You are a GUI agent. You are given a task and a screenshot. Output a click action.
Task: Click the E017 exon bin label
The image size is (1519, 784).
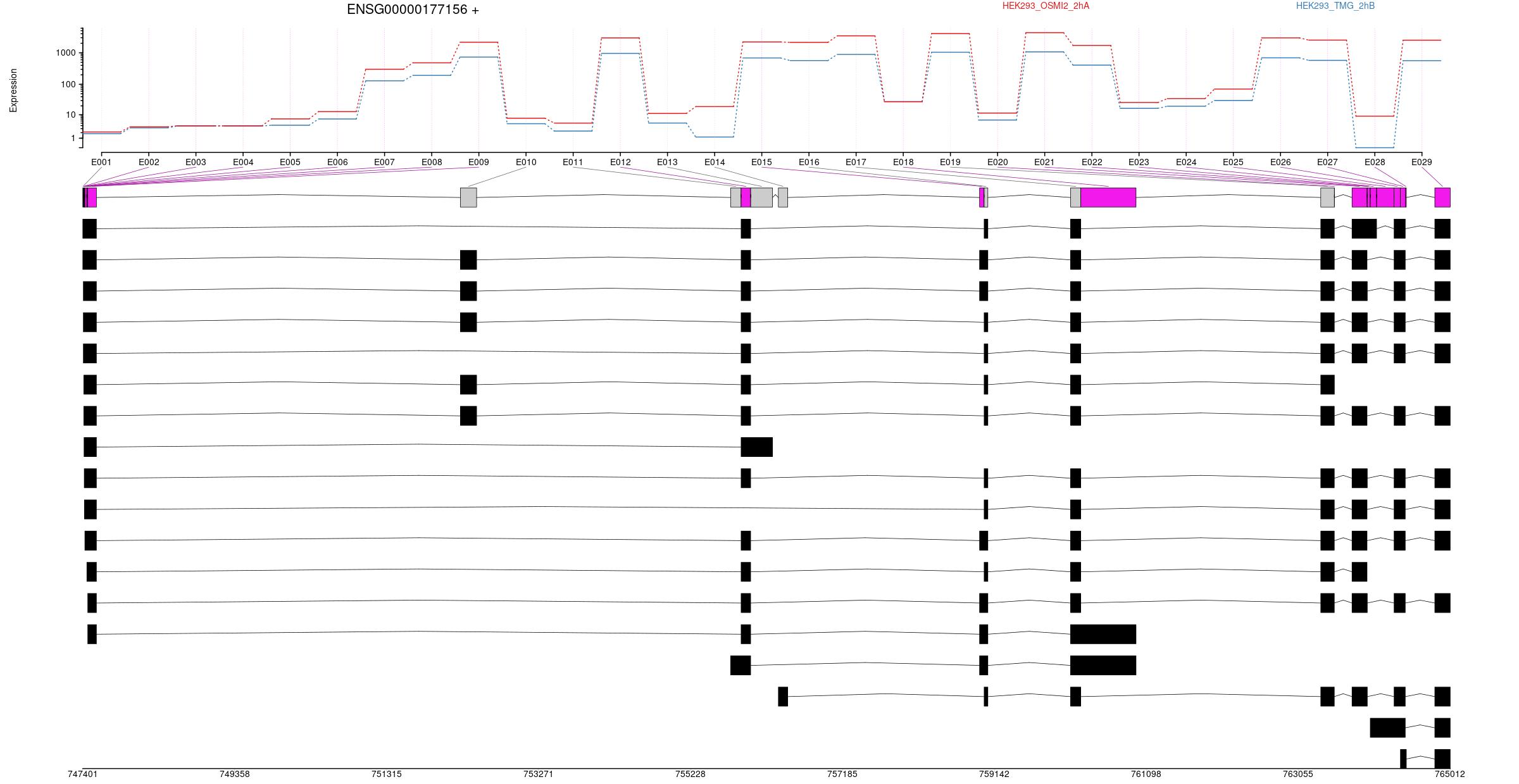[x=856, y=162]
